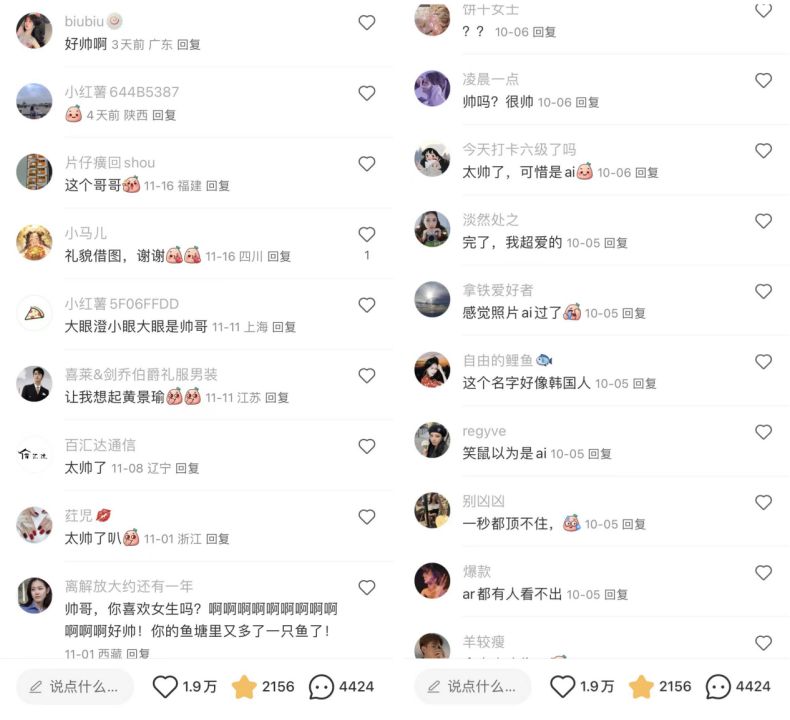Like biubiu's comment 好帅啊

point(367,23)
